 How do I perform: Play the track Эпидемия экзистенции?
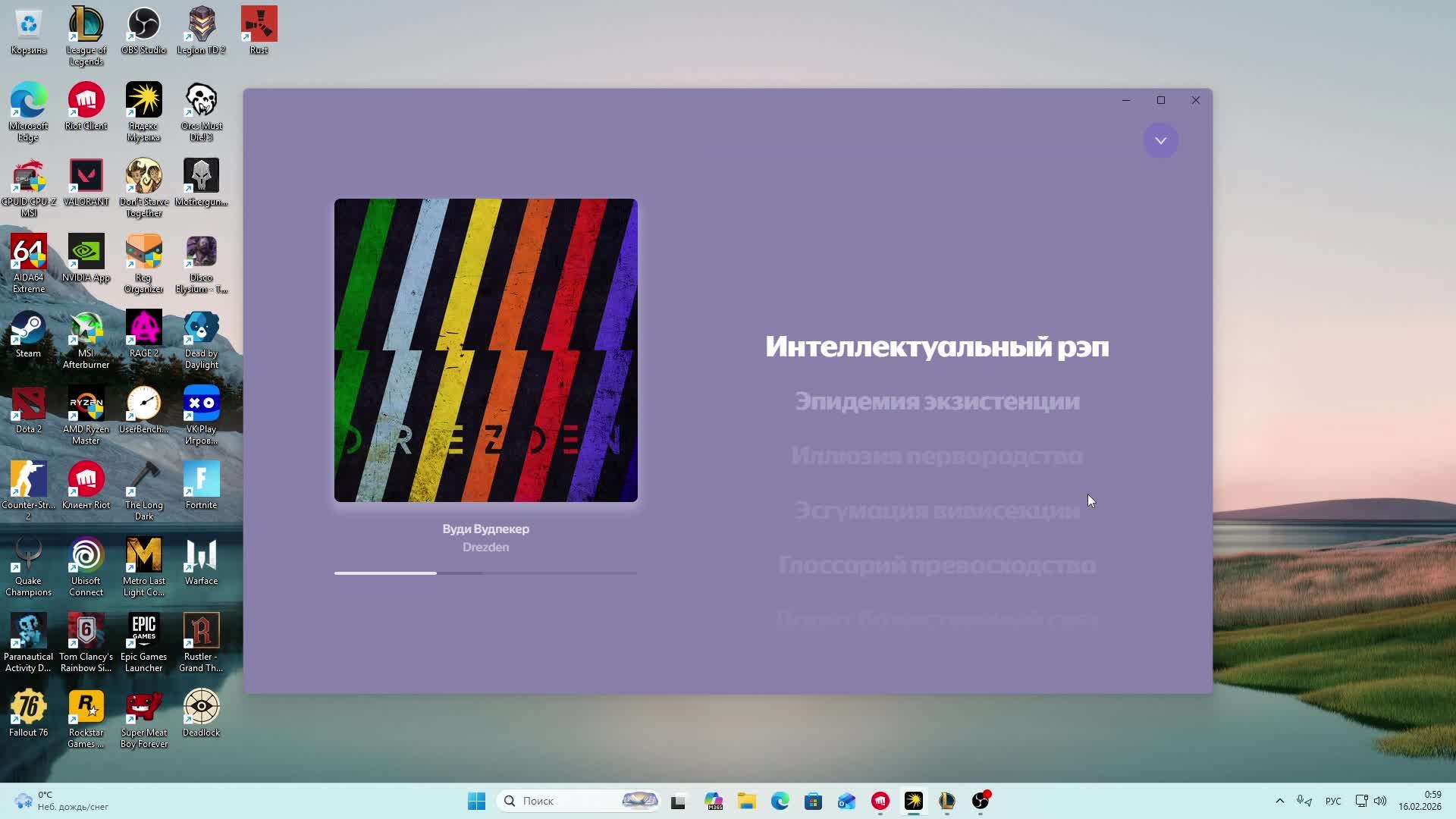coord(937,402)
